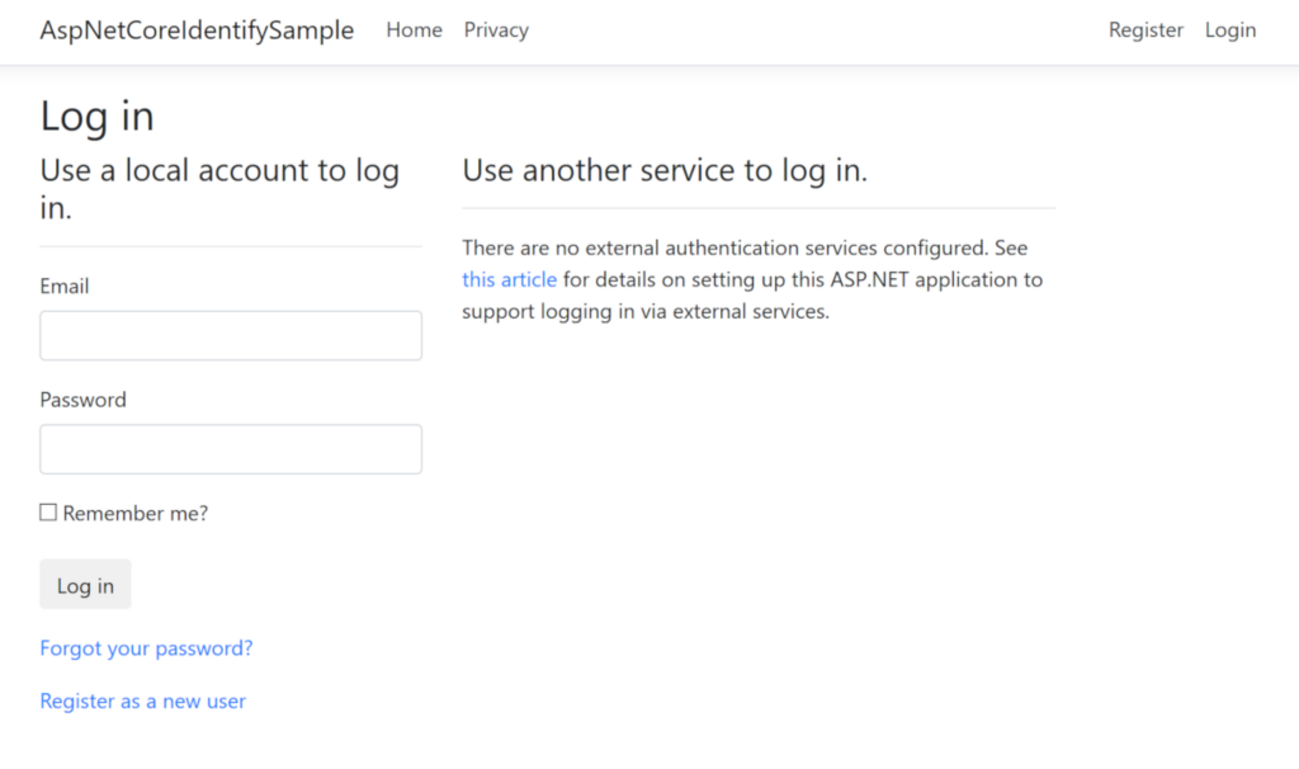Click the AspNetCoreIdentifySample brand link
The height and width of the screenshot is (769, 1299).
pyautogui.click(x=197, y=30)
